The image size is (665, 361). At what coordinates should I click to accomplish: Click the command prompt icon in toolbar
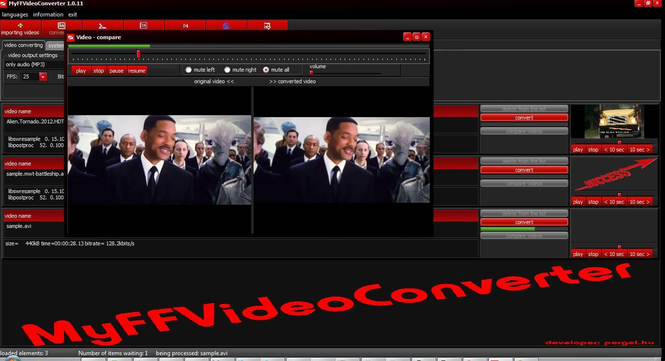click(x=103, y=26)
